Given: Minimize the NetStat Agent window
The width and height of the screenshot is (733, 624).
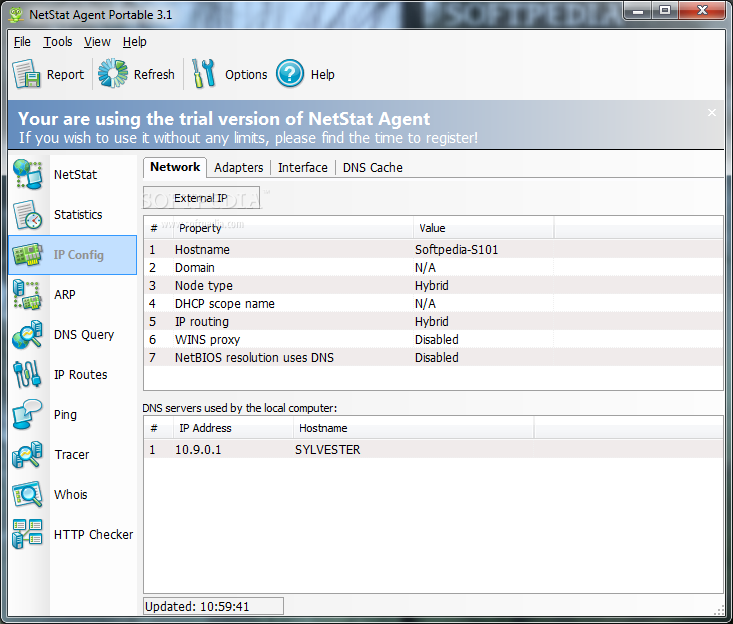Looking at the screenshot, I should (x=638, y=11).
